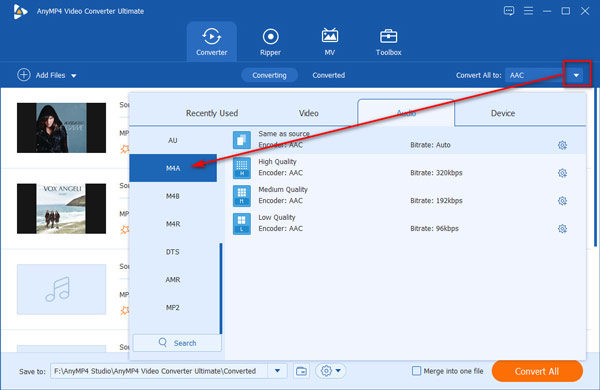Open the hamburger menu icon
The height and width of the screenshot is (390, 600).
(528, 11)
